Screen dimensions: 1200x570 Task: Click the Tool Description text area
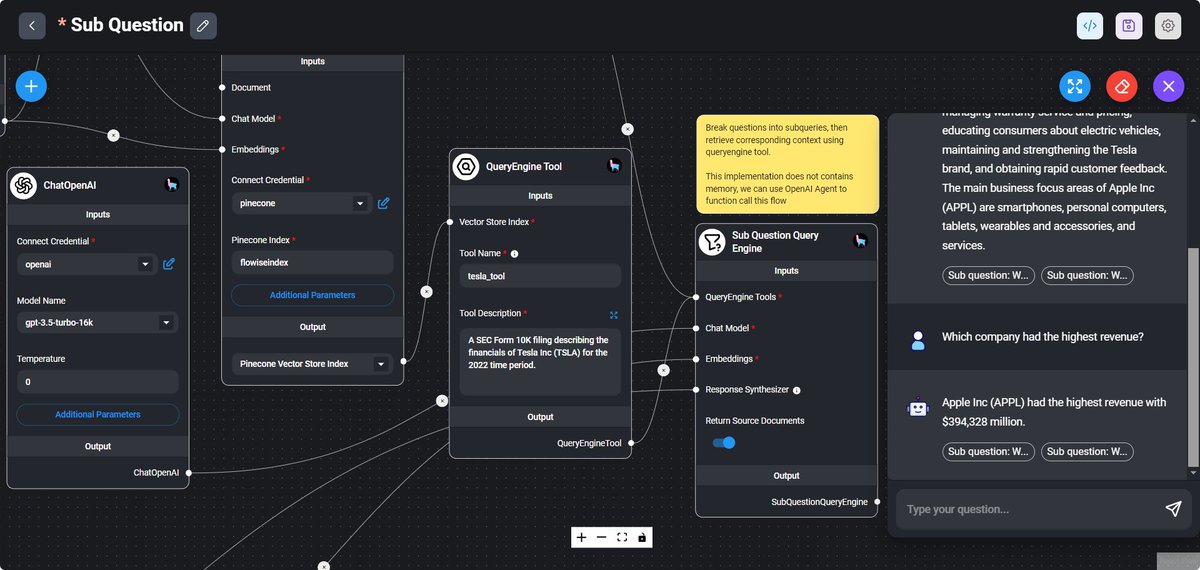pyautogui.click(x=540, y=361)
